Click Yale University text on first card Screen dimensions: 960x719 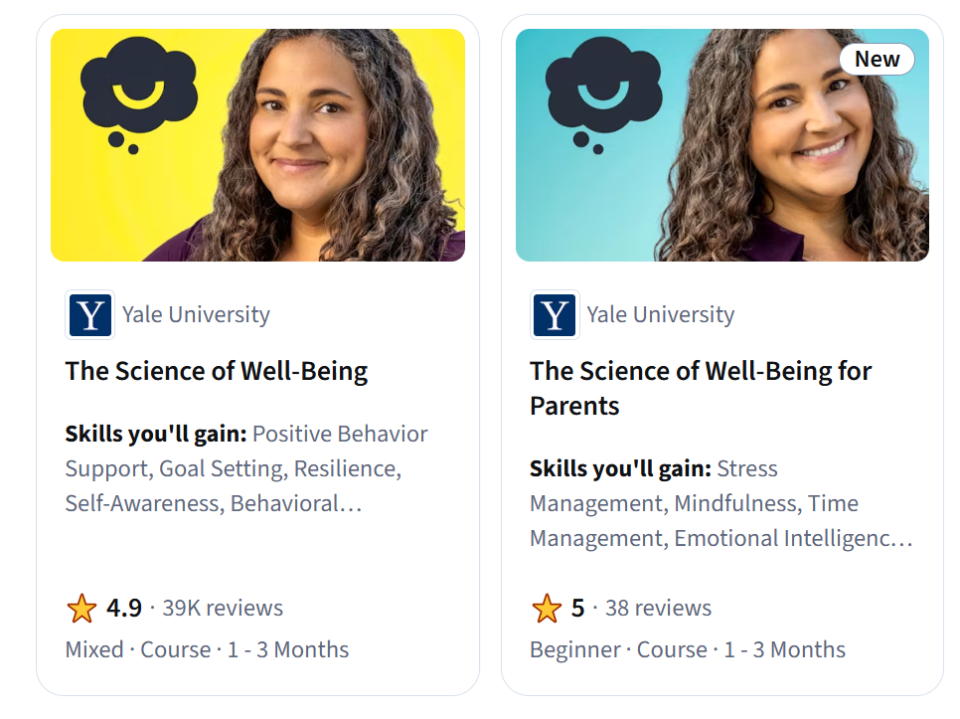(x=196, y=315)
